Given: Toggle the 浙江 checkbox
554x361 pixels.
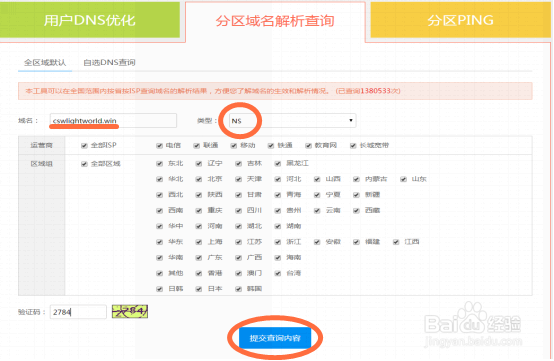Looking at the screenshot, I should 278,242.
